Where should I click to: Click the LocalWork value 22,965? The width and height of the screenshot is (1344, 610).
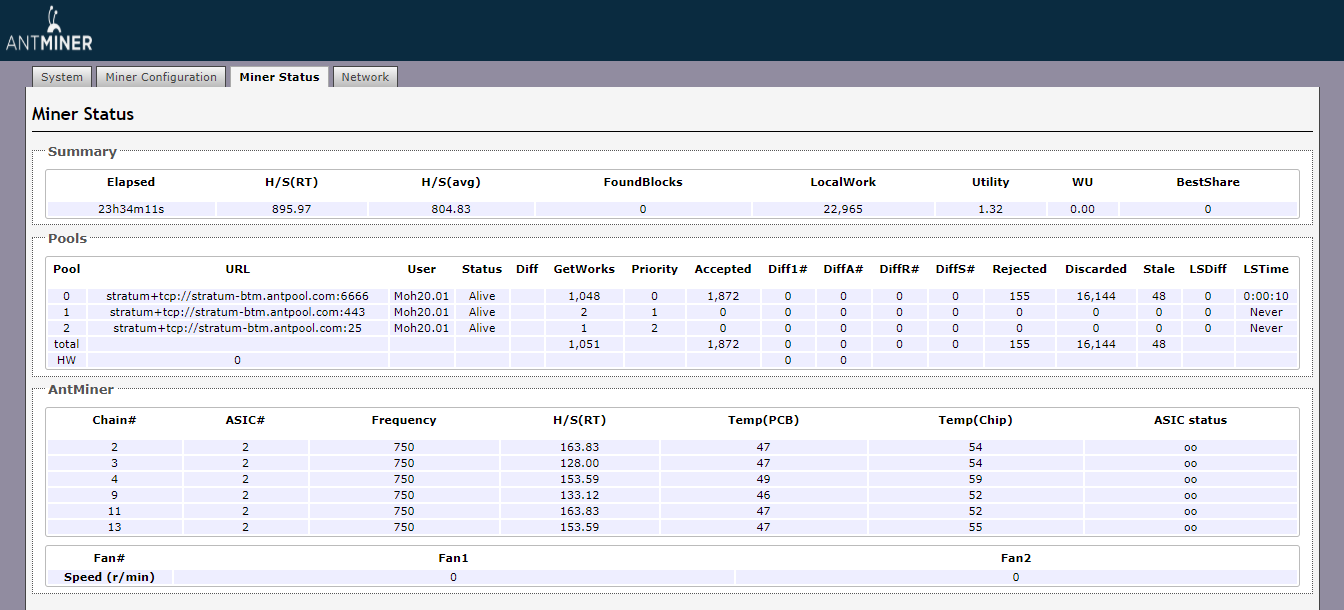click(843, 209)
